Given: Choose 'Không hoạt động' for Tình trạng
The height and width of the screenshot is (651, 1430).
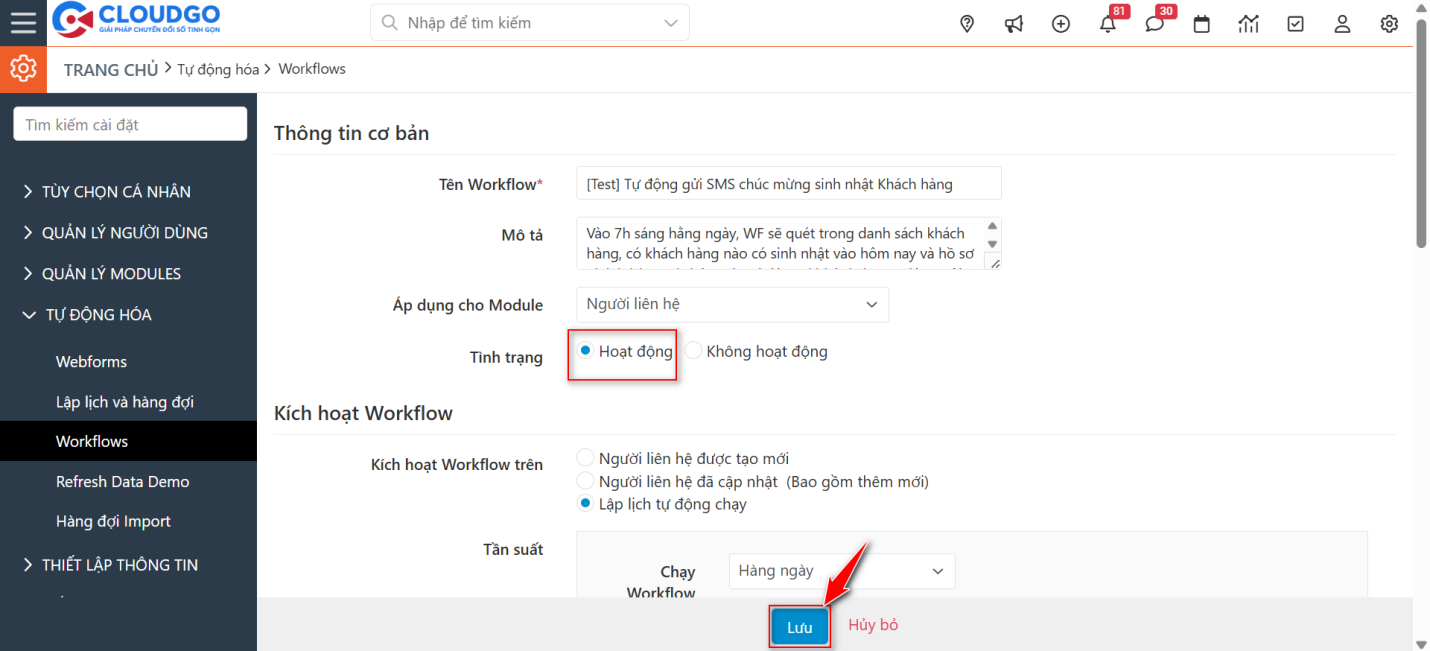Looking at the screenshot, I should (x=693, y=351).
